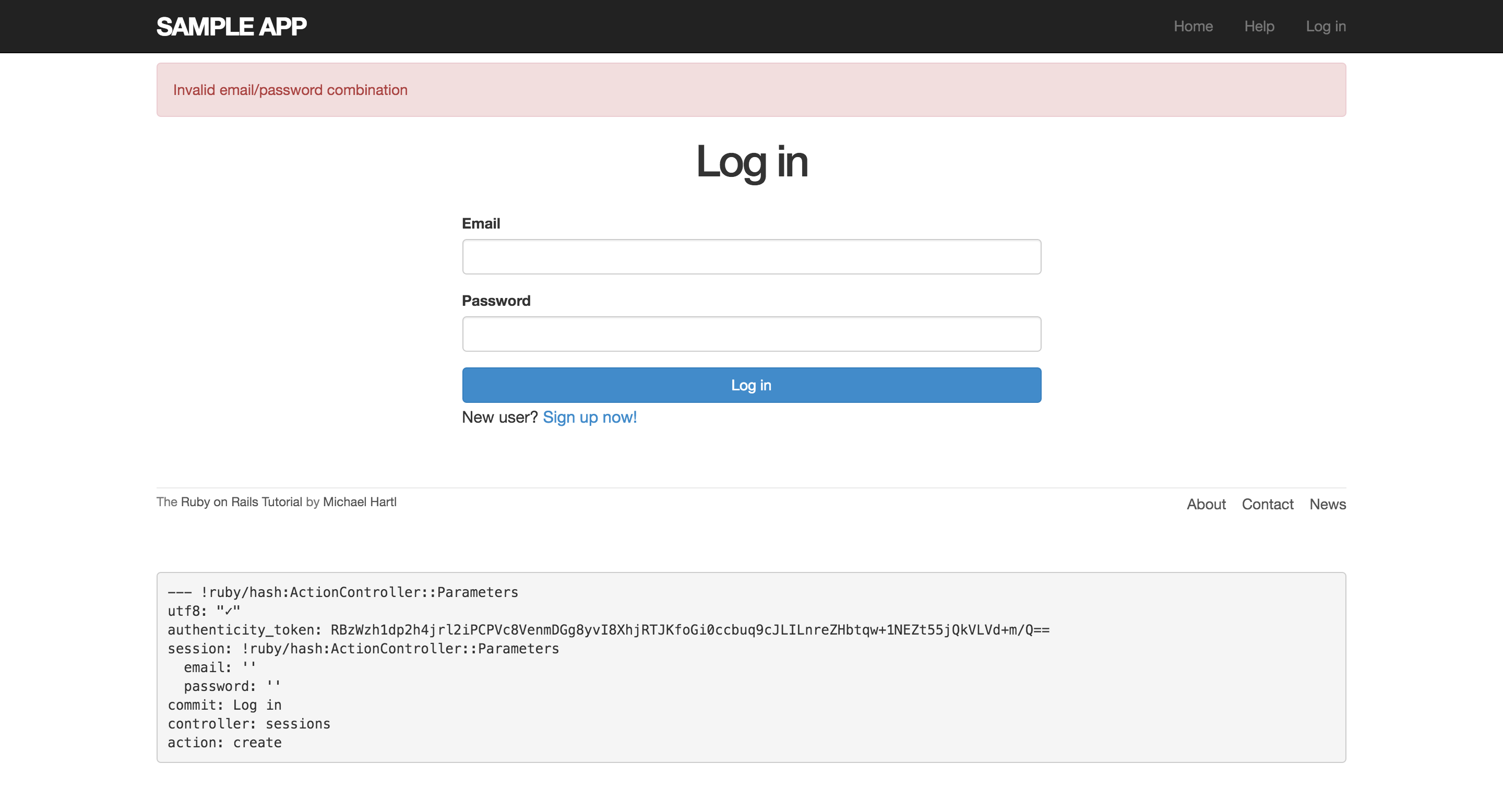Click the controller: sessions debug line
The width and height of the screenshot is (1503, 812).
[248, 724]
